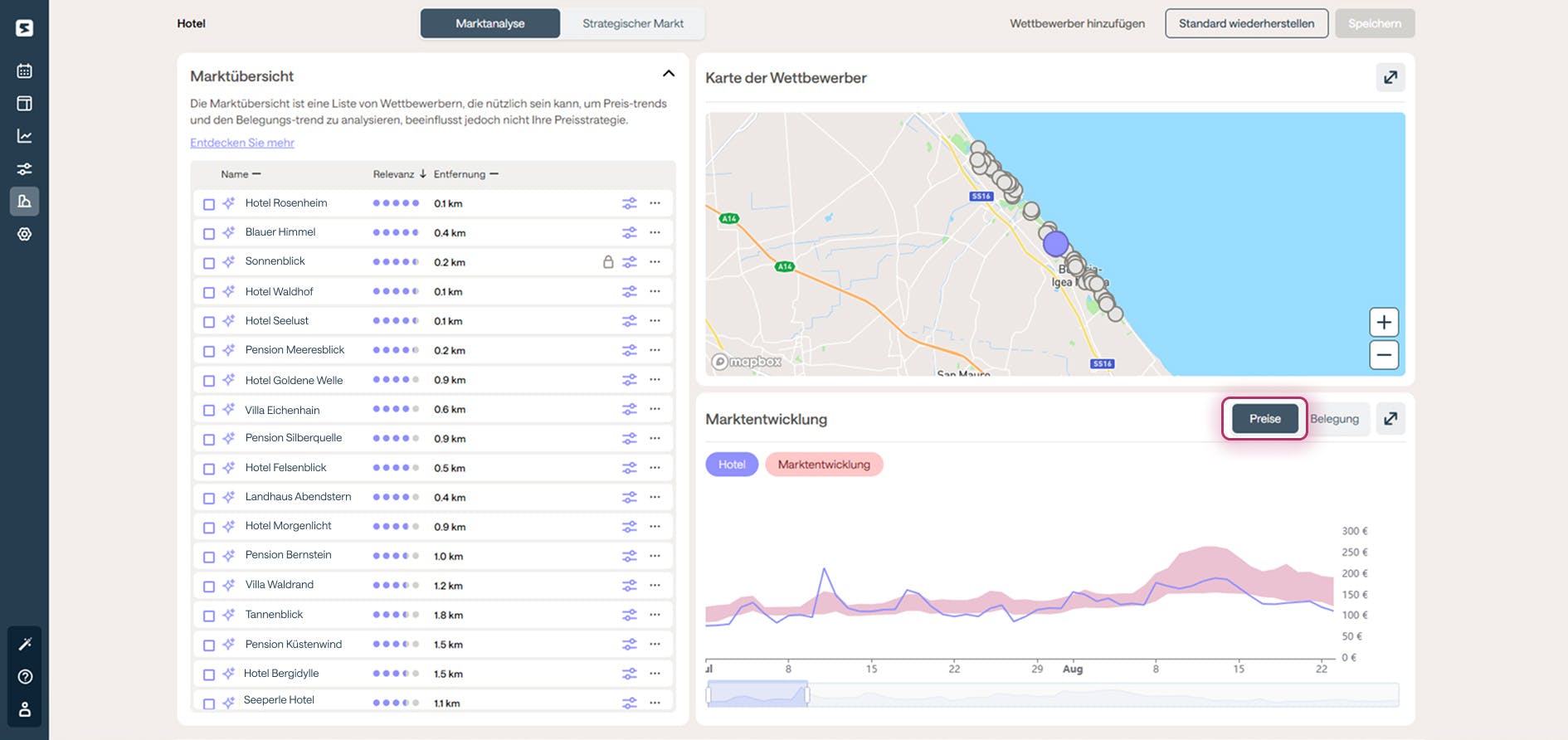1568x740 pixels.
Task: Click the app logo at sidebar top
Action: [x=24, y=28]
